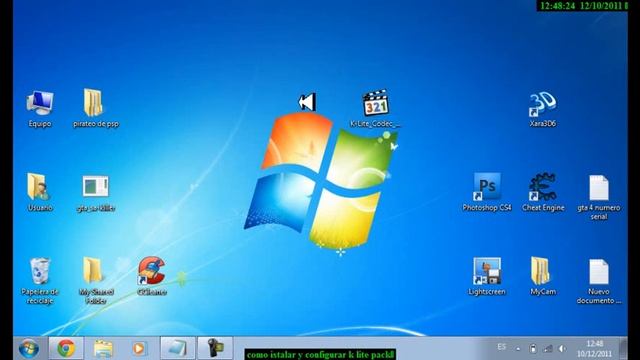
Task: Open the Windows Start menu
Action: pyautogui.click(x=29, y=349)
